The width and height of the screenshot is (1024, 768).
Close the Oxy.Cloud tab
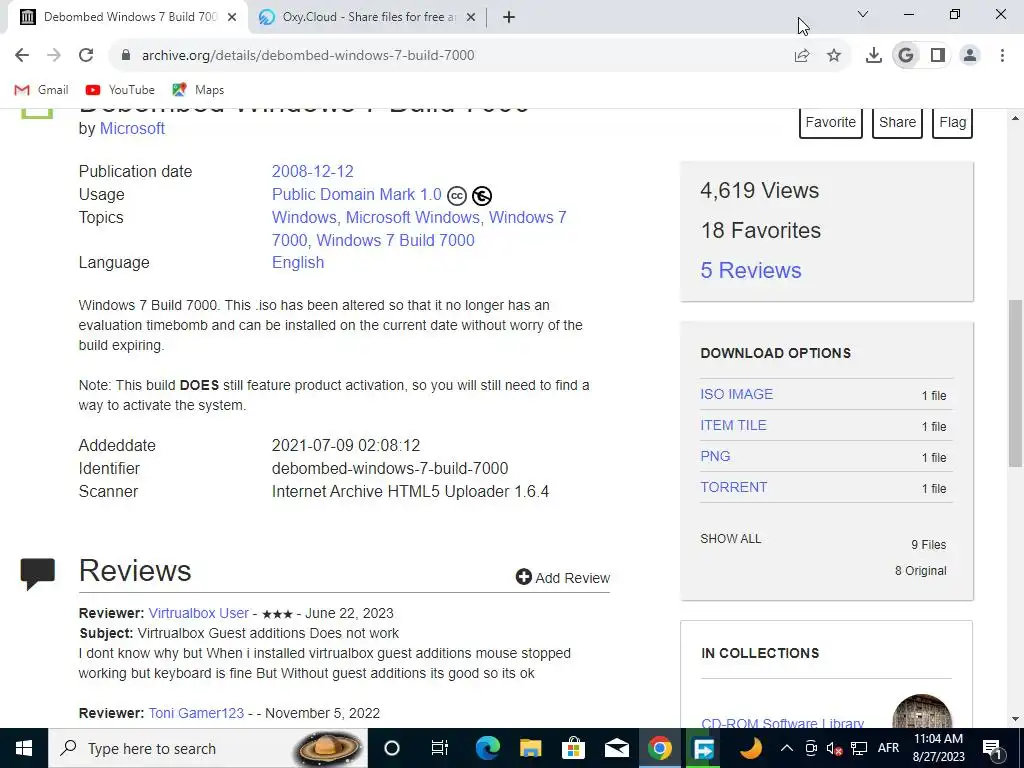click(471, 17)
